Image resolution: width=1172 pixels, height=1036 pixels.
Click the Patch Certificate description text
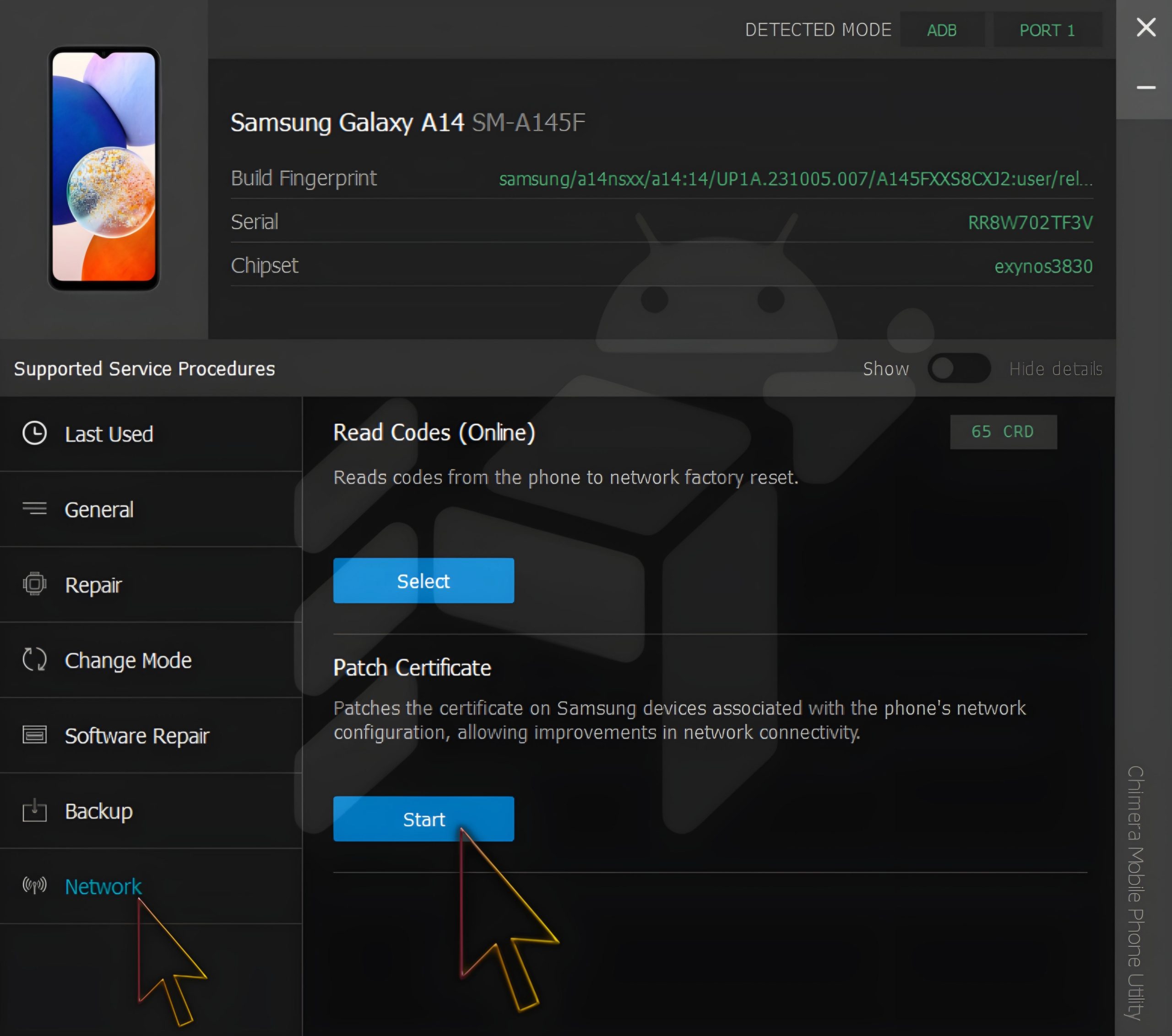pyautogui.click(x=679, y=720)
